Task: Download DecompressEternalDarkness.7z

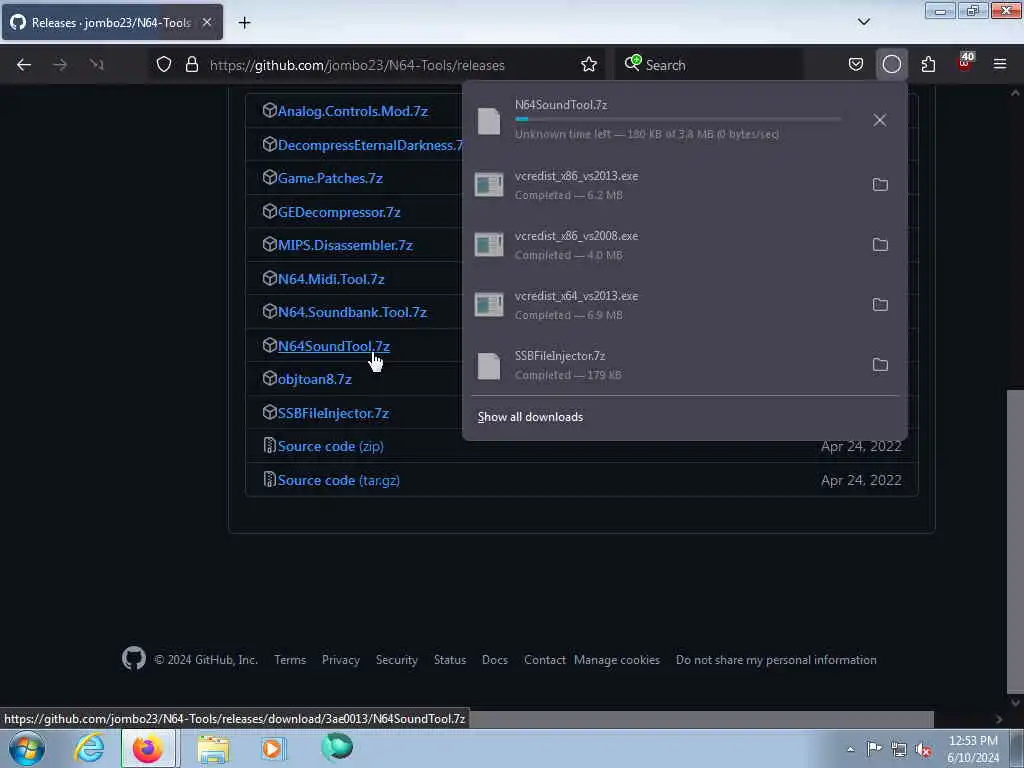Action: pos(370,145)
